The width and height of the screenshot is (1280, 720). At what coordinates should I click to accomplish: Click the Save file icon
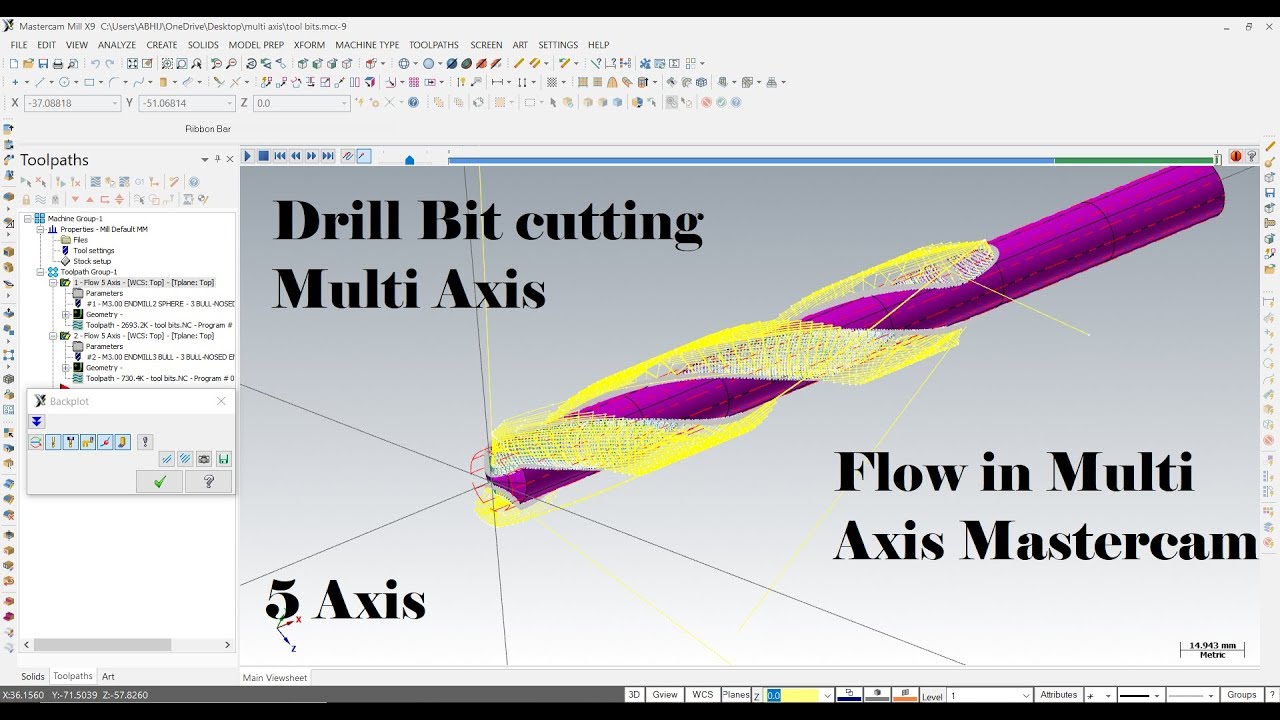(43, 64)
